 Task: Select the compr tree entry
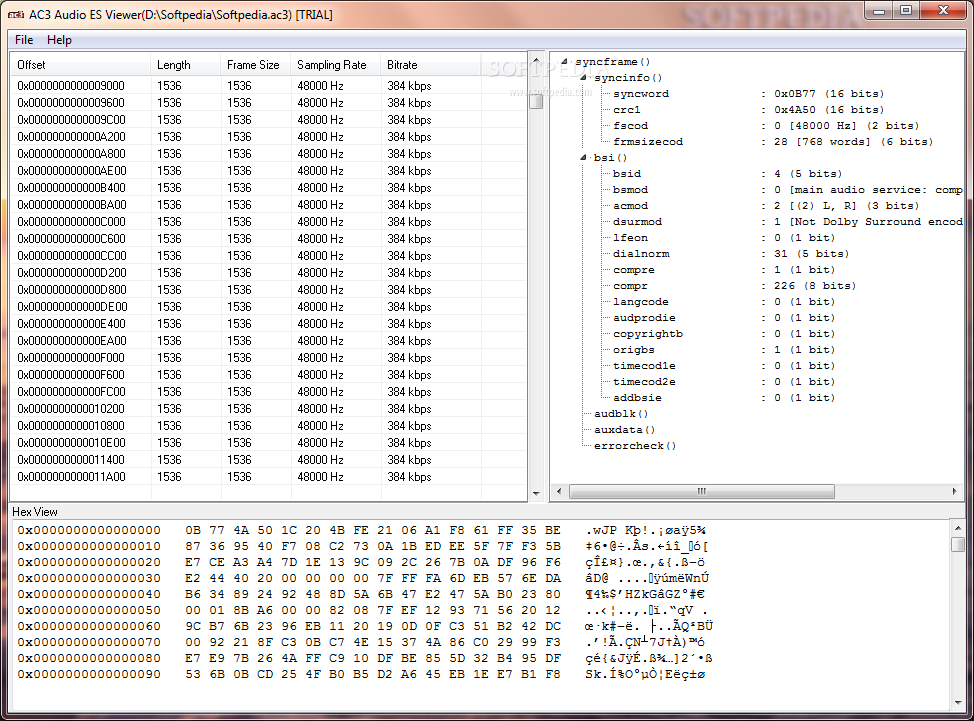tap(734, 286)
